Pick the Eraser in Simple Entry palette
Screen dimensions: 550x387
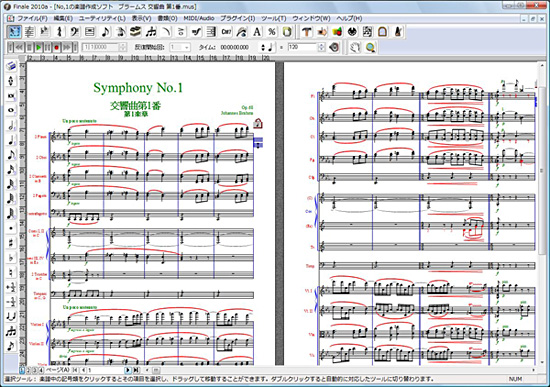pyautogui.click(x=11, y=66)
